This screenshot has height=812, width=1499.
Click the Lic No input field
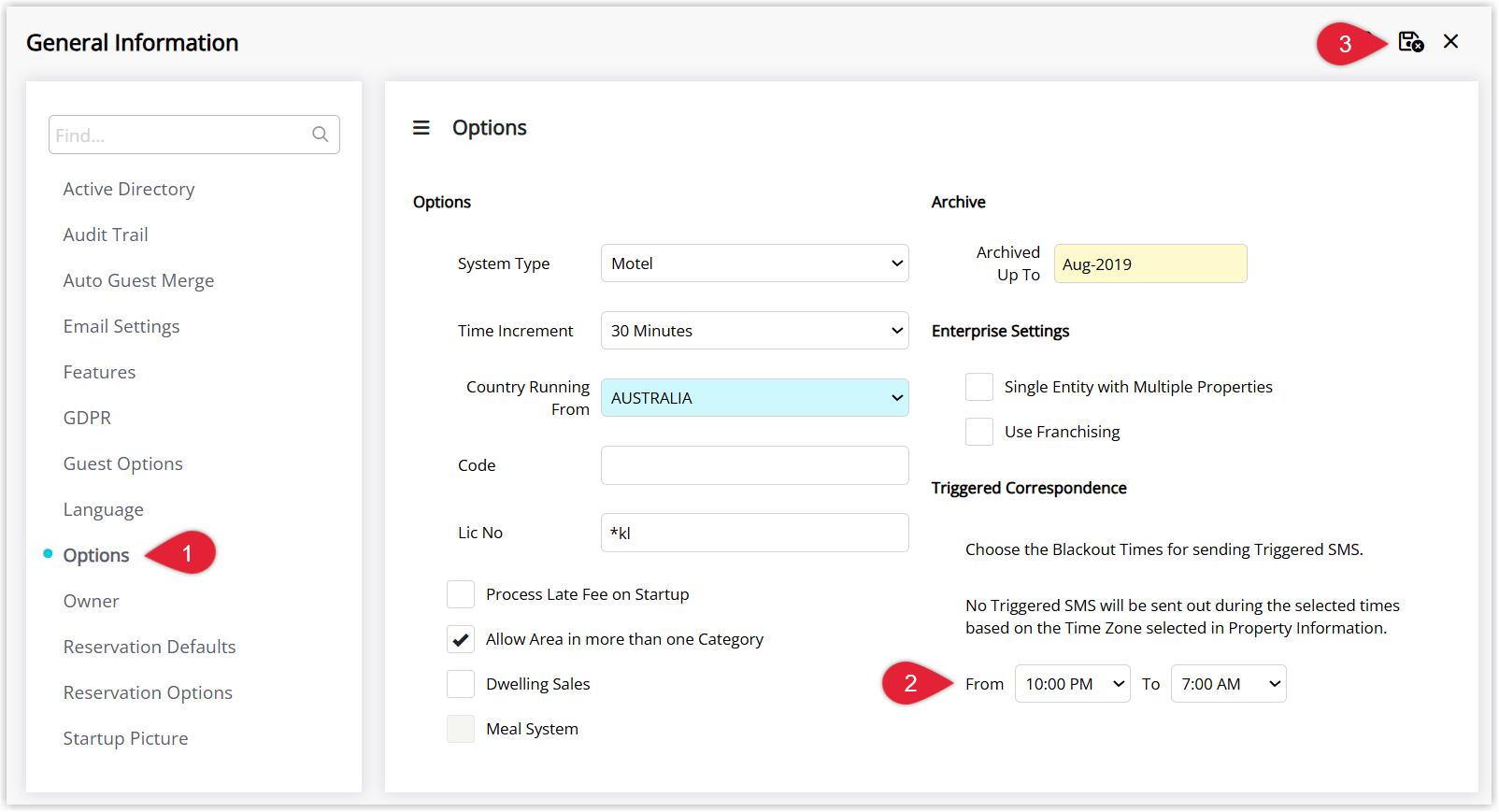755,533
